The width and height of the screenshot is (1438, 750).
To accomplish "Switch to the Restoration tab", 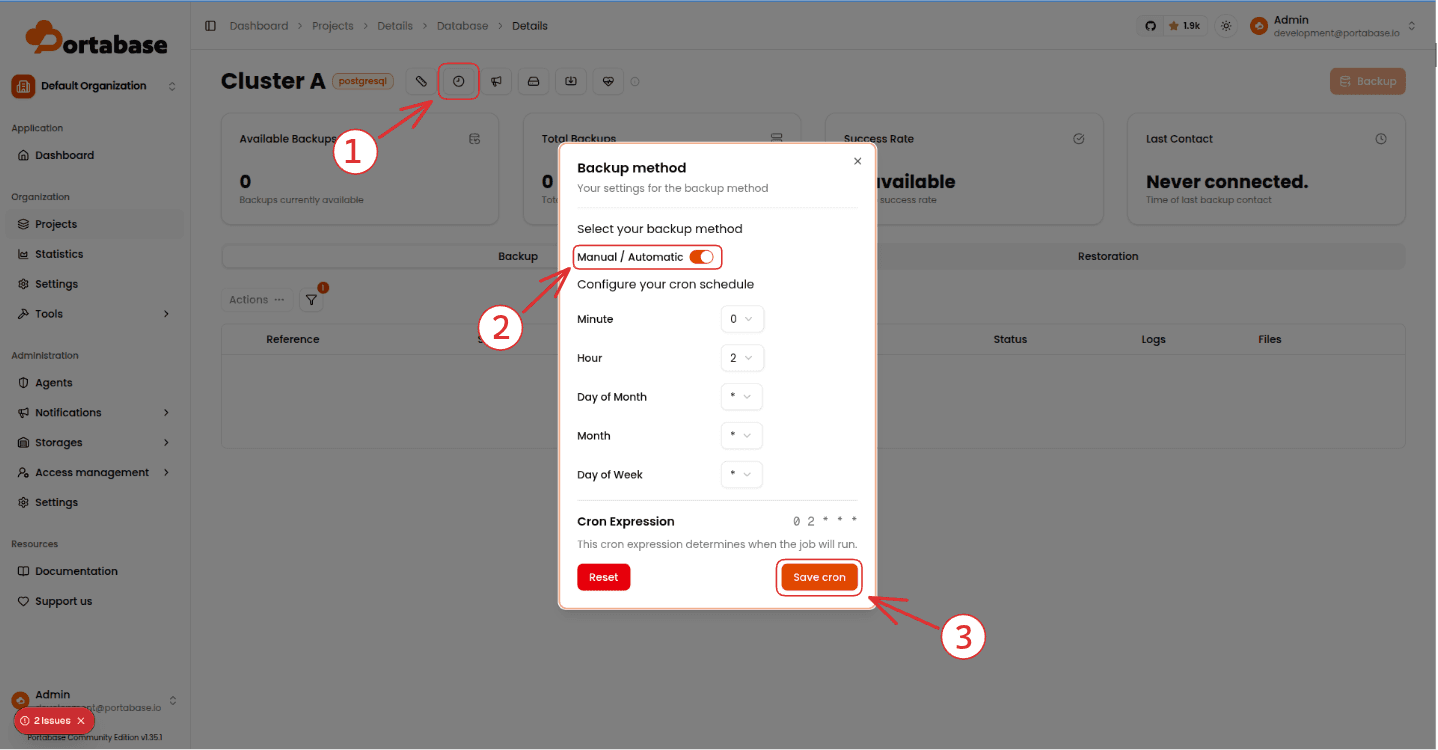I will coord(1108,257).
